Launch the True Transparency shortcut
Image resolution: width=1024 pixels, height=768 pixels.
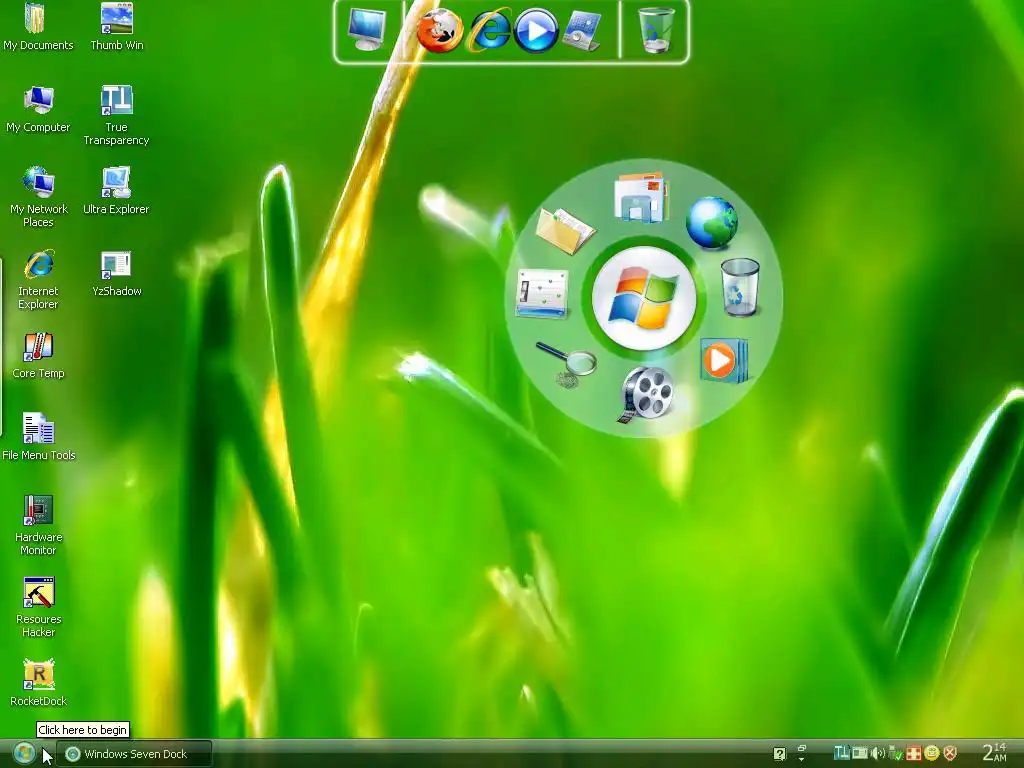coord(116,116)
